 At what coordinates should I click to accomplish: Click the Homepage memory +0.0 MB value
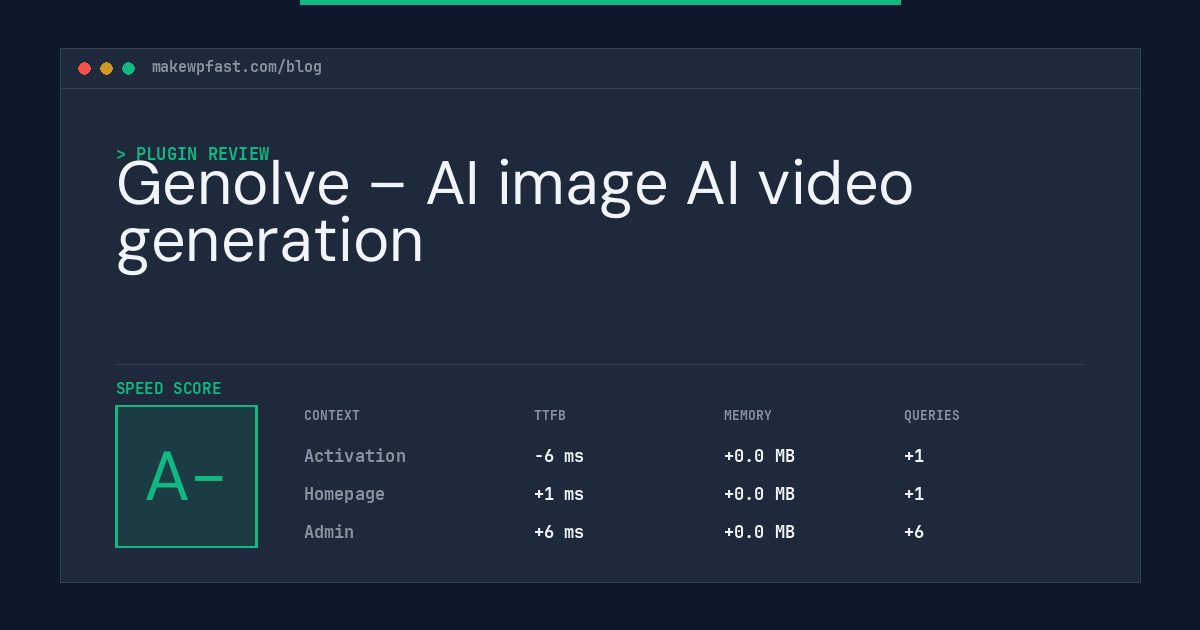coord(759,494)
